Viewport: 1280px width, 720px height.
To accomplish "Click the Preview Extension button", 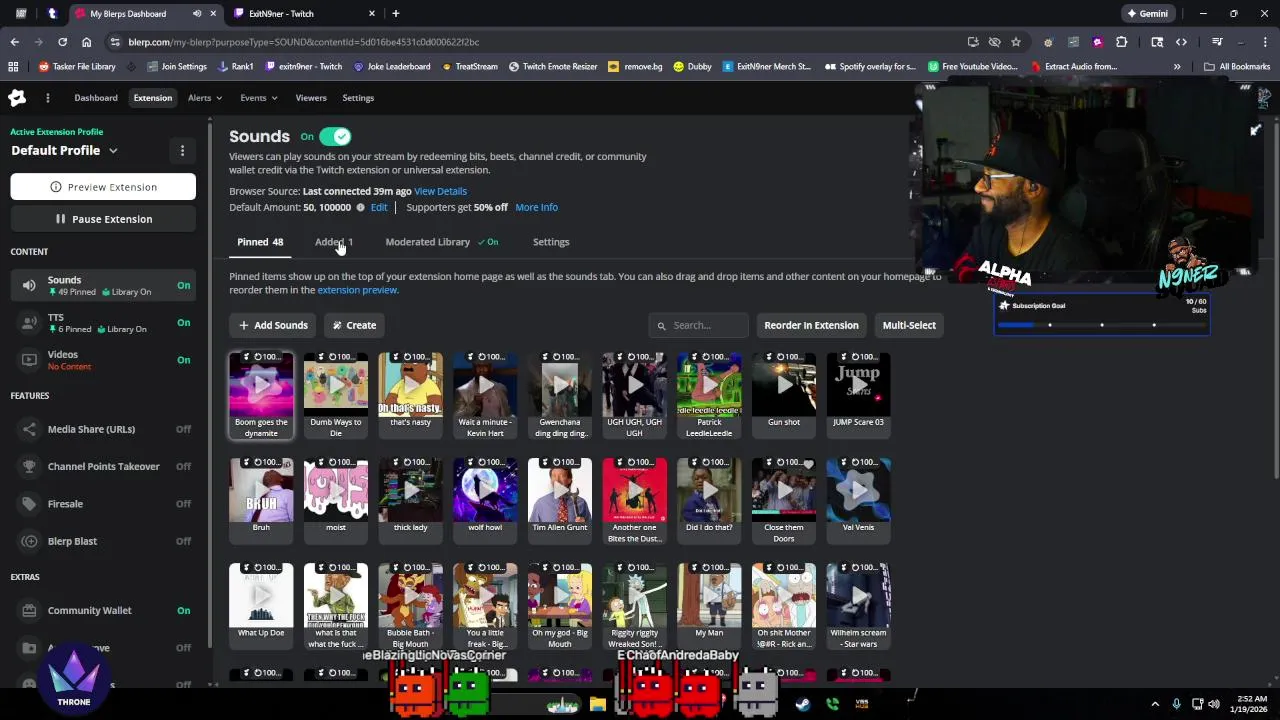I will click(x=103, y=187).
